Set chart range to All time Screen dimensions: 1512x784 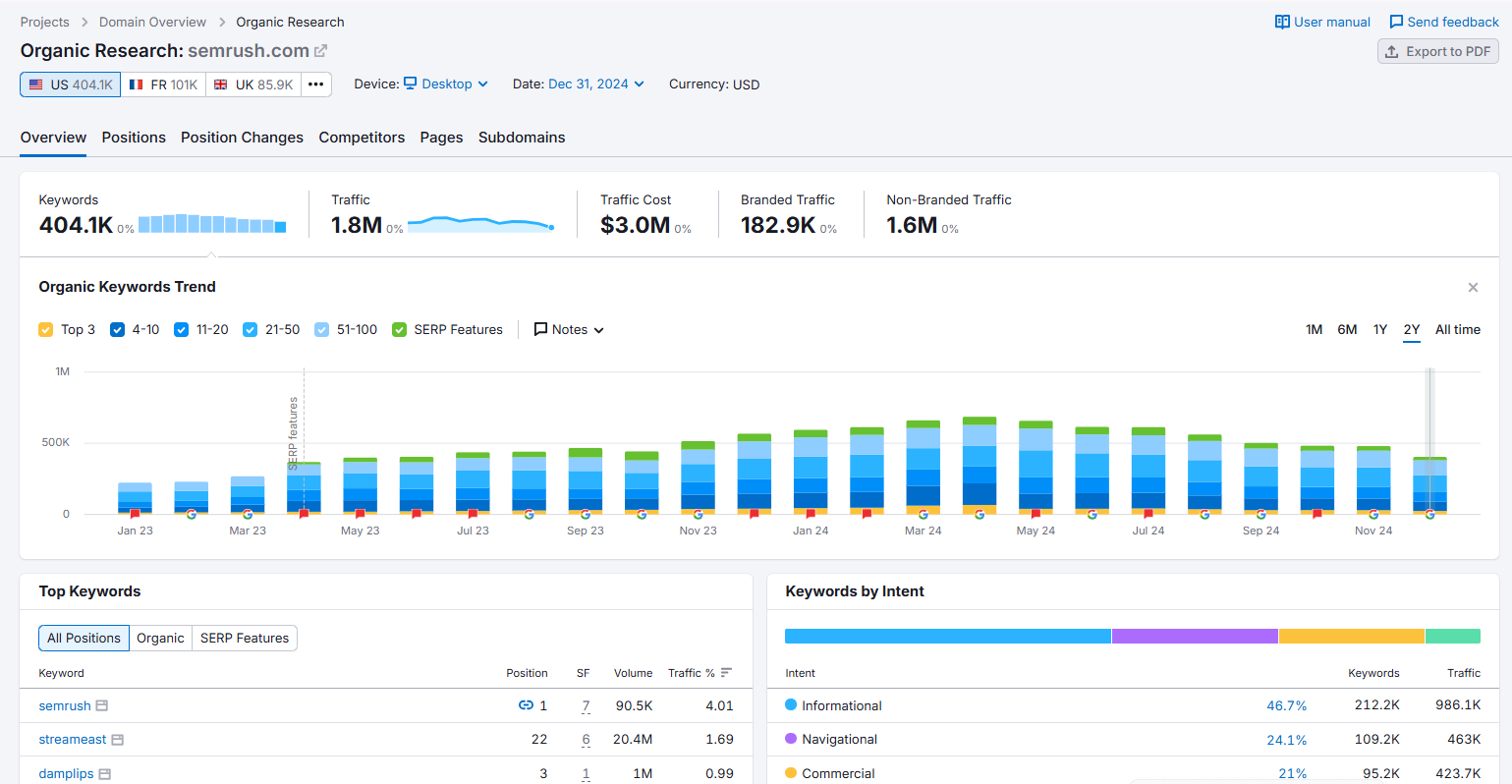coord(1458,330)
